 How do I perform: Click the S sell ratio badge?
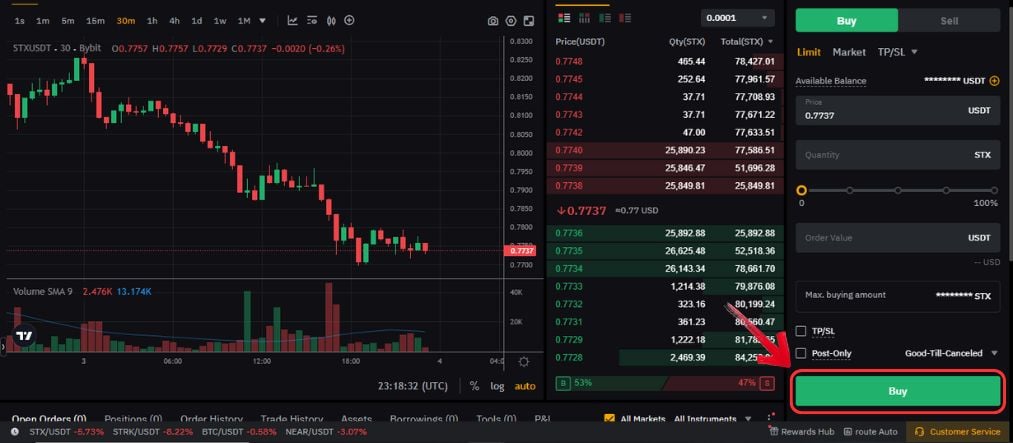tap(768, 383)
